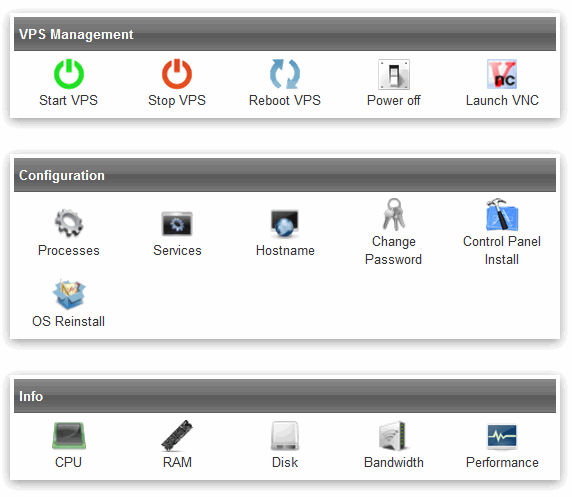The width and height of the screenshot is (572, 497).
Task: View the CPU chip icon
Action: pyautogui.click(x=69, y=435)
